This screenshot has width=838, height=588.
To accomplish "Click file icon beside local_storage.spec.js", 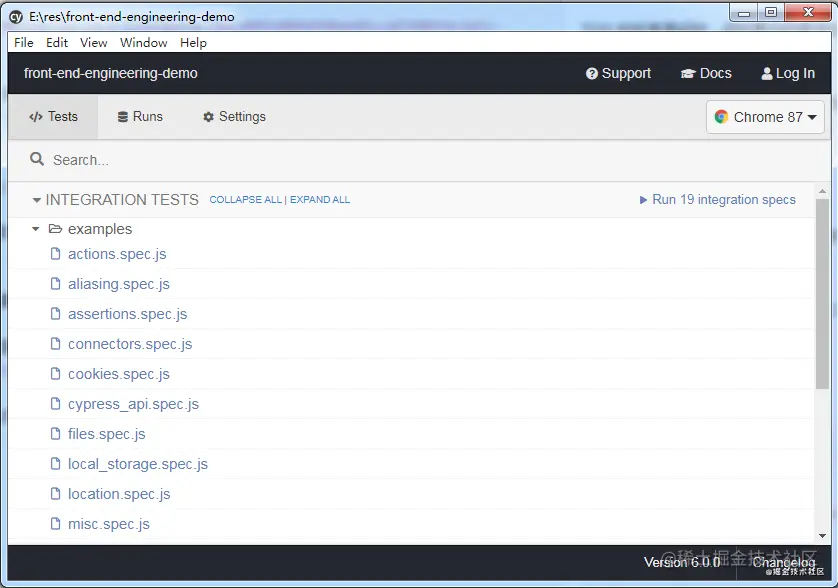I will pyautogui.click(x=55, y=463).
